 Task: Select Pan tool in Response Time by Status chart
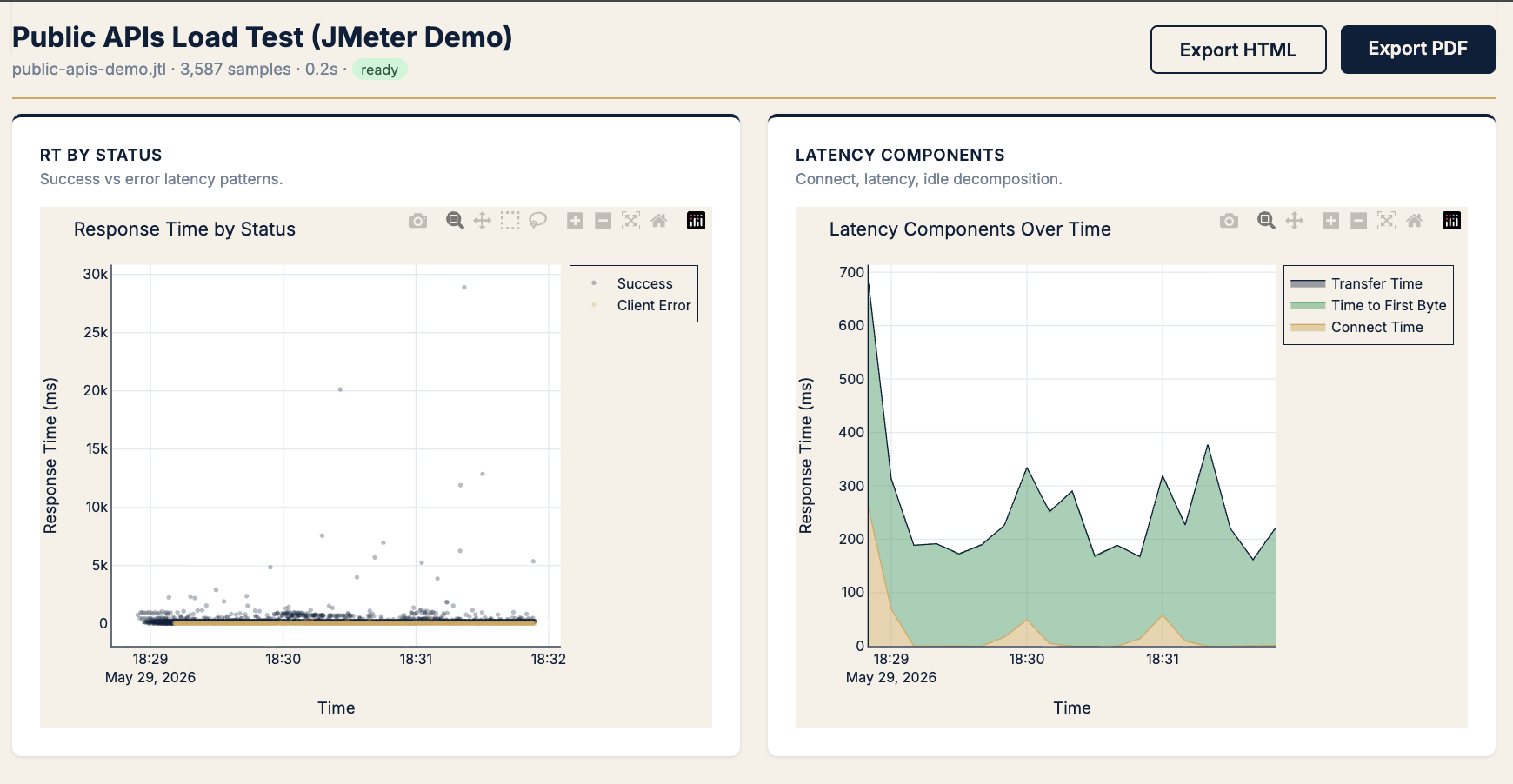point(483,221)
